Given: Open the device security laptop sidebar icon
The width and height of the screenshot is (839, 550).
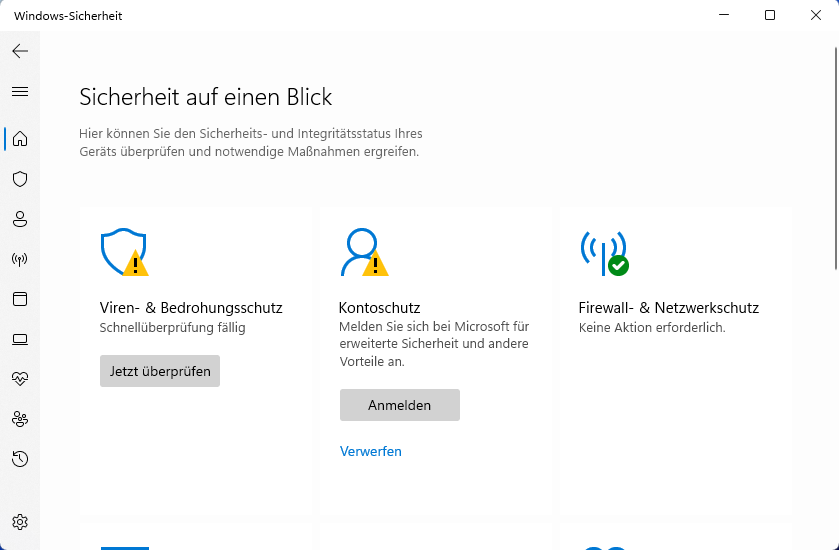Looking at the screenshot, I should [x=20, y=339].
